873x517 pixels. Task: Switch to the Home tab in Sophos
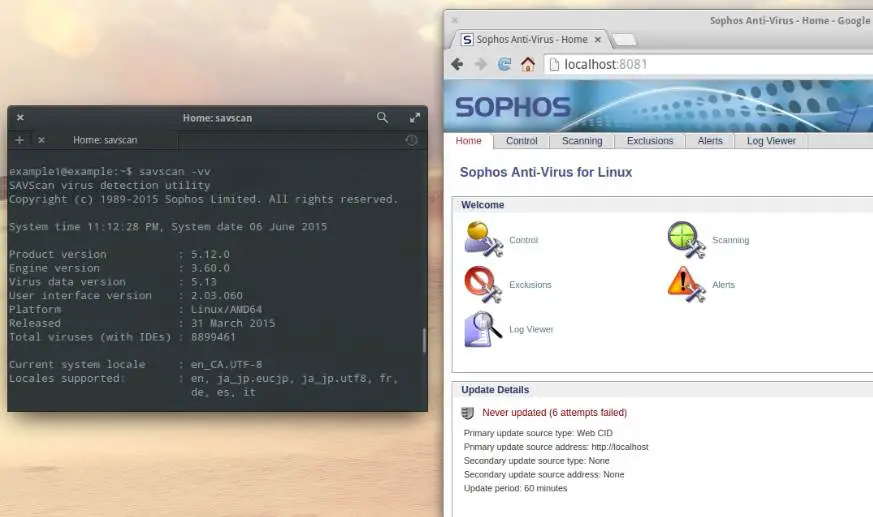pyautogui.click(x=468, y=141)
